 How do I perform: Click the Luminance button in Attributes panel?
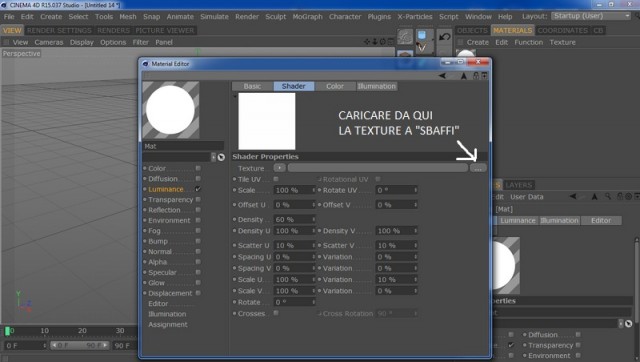[518, 220]
